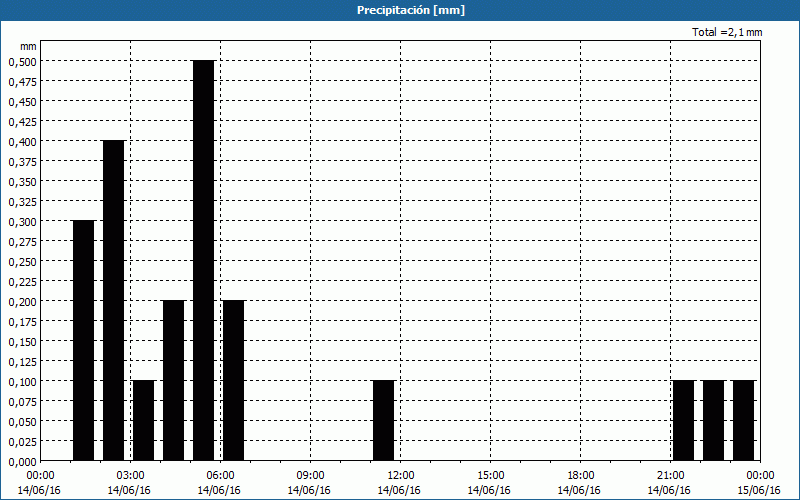
Task: Click the 03:00 x-axis time label
Action: [x=131, y=476]
